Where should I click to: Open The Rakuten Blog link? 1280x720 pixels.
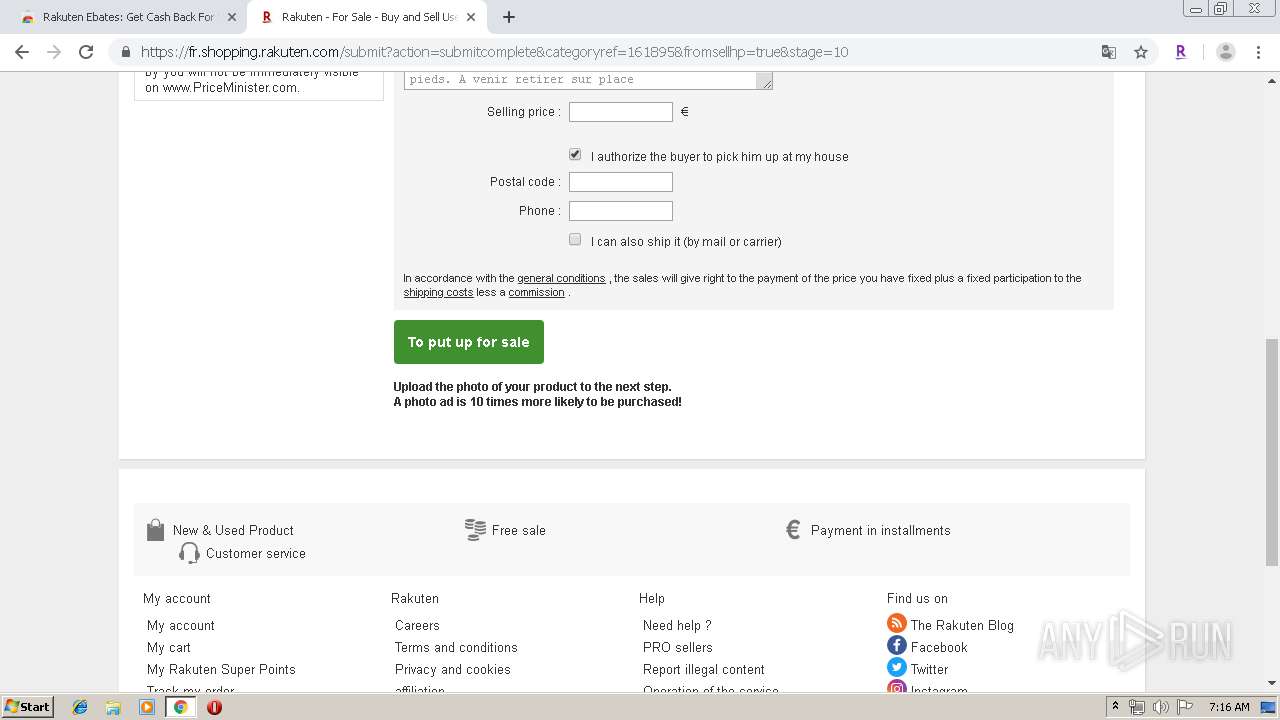962,625
